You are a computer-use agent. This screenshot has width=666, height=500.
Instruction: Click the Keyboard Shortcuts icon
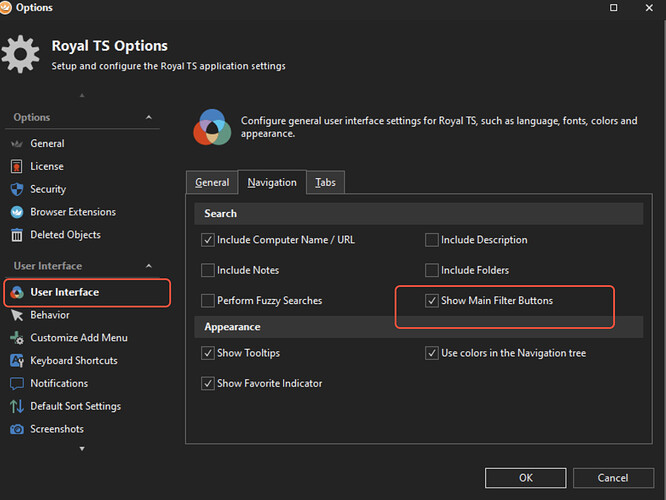(x=17, y=361)
